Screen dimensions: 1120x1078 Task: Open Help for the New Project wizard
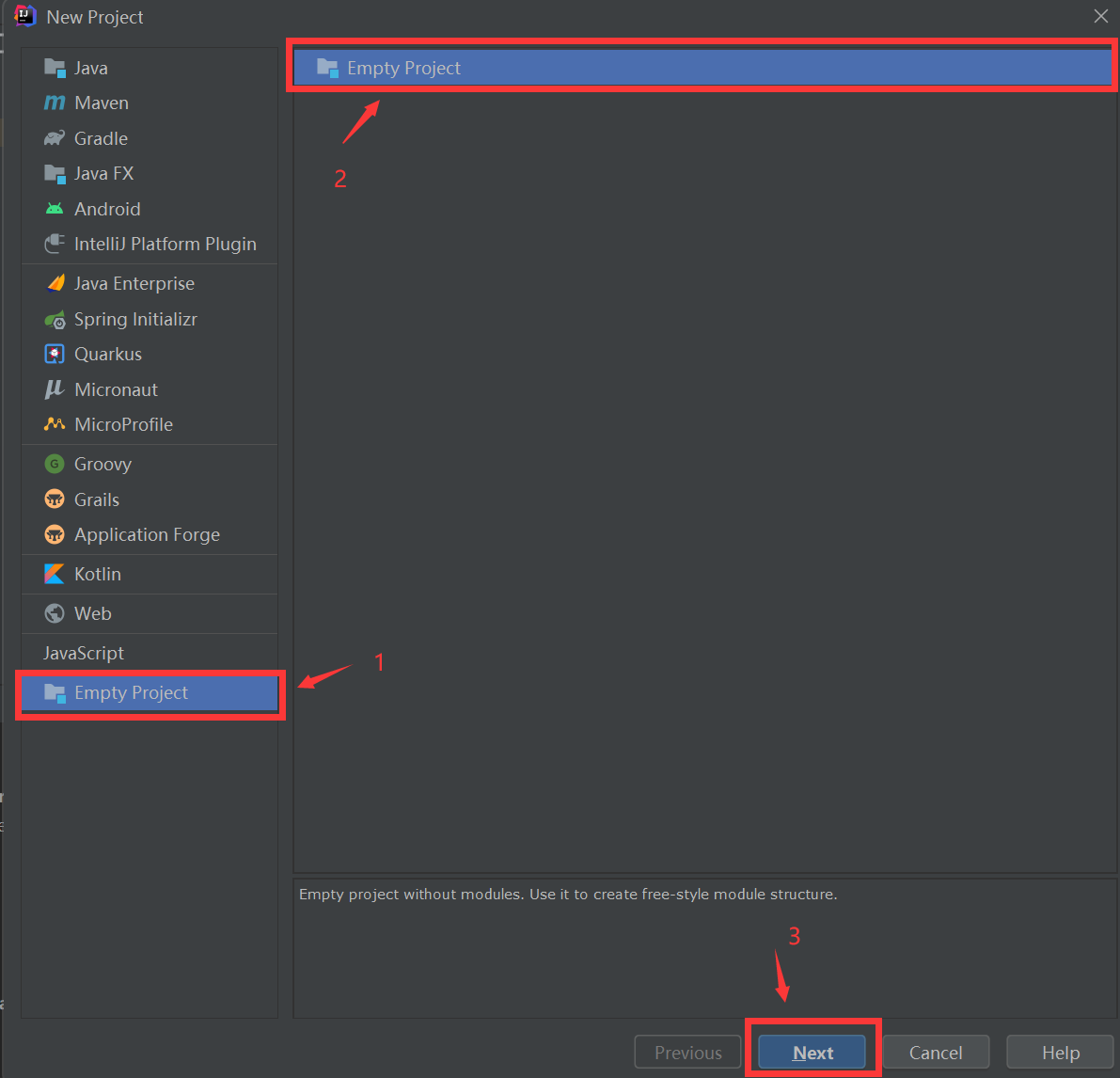pos(1061,1053)
